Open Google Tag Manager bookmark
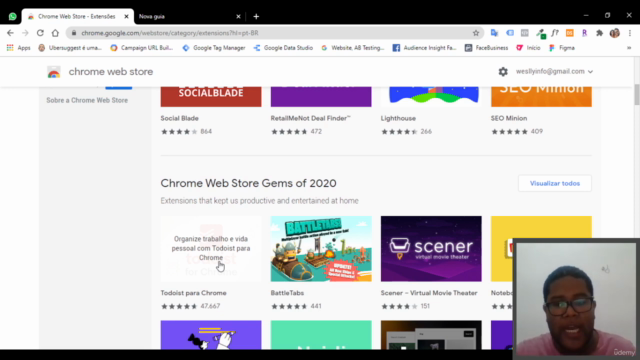The image size is (640, 360). click(214, 48)
